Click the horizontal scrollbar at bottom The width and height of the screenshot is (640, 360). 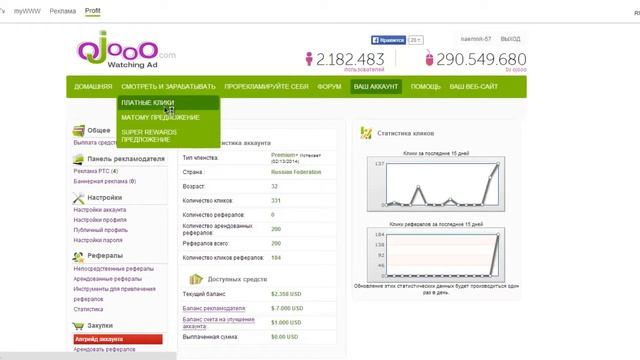pyautogui.click(x=88, y=356)
